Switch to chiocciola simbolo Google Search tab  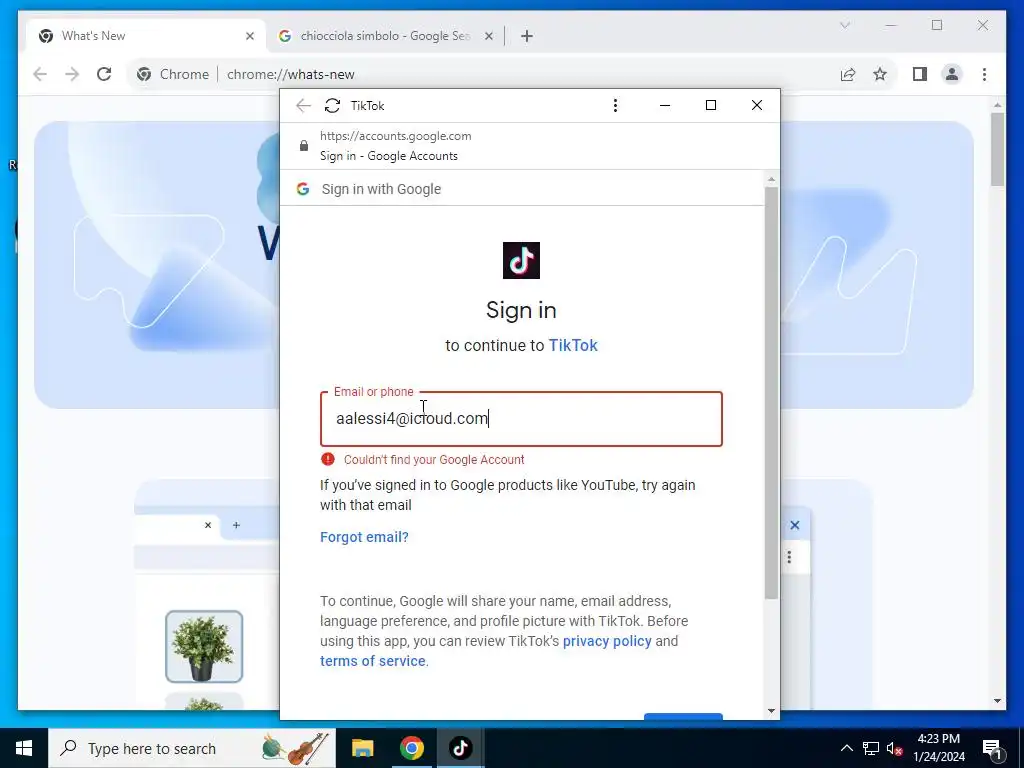pyautogui.click(x=385, y=36)
